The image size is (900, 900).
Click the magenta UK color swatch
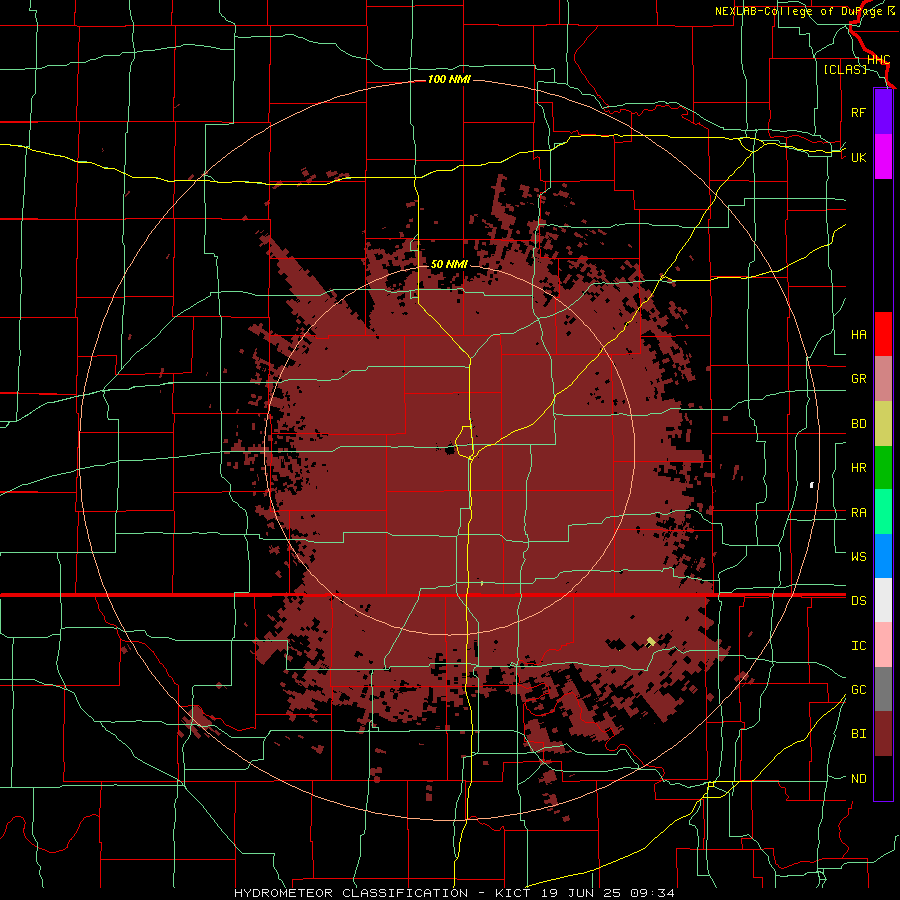pos(883,157)
